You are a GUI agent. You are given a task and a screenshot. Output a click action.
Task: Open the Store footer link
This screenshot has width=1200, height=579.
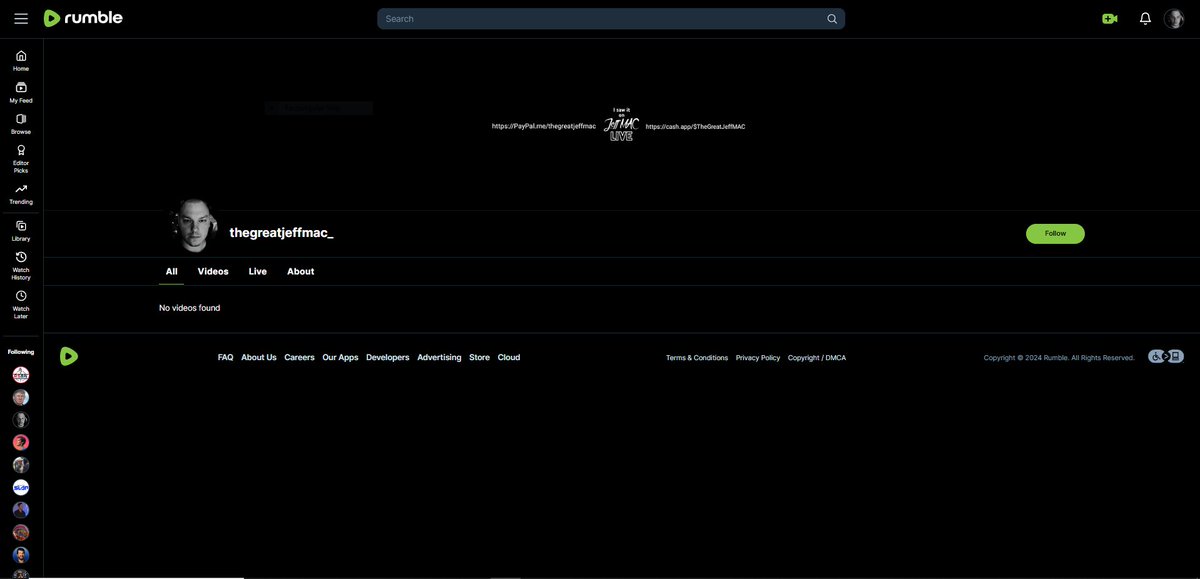click(x=480, y=357)
